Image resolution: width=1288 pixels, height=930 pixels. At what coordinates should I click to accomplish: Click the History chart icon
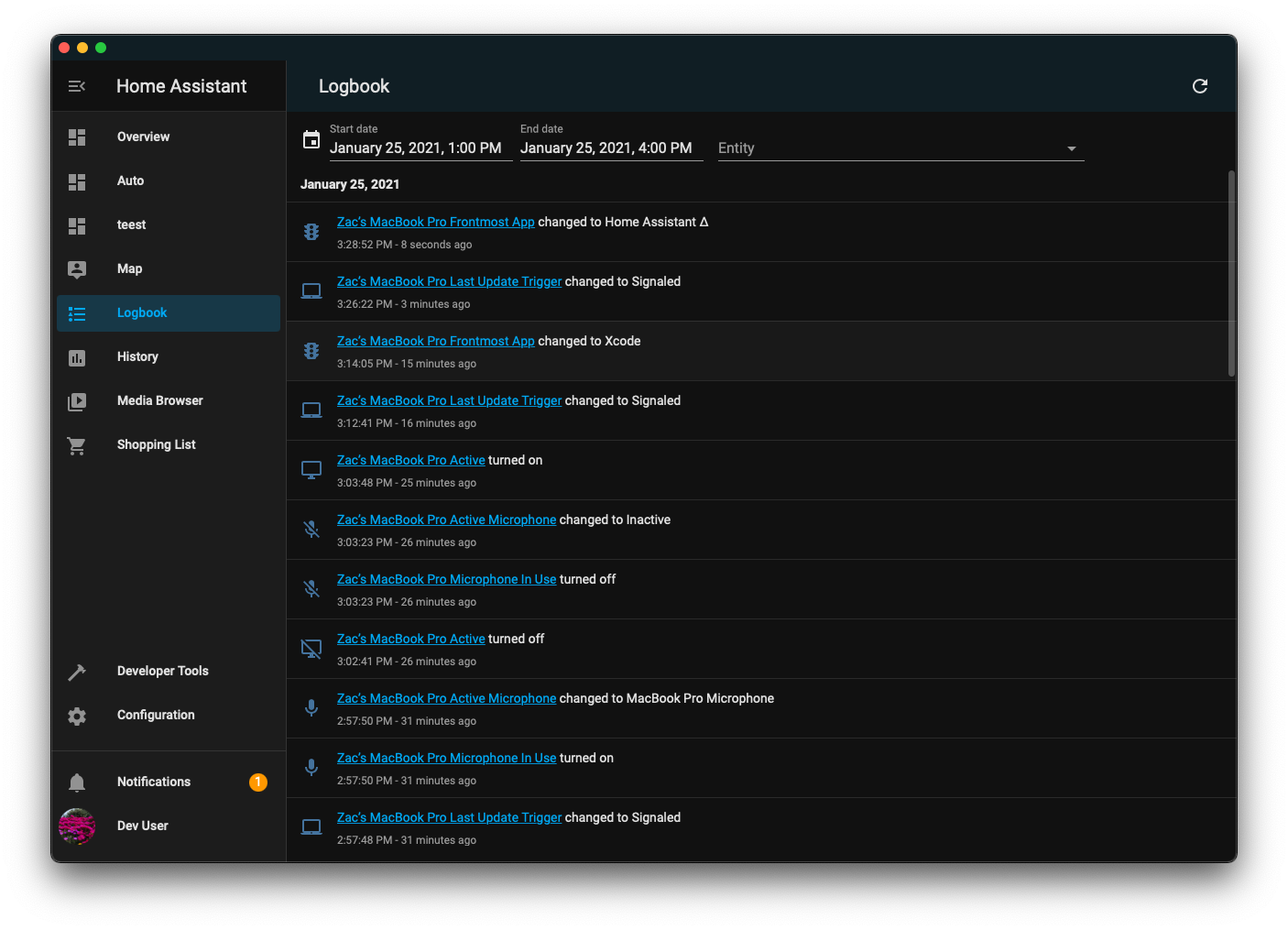coord(77,357)
